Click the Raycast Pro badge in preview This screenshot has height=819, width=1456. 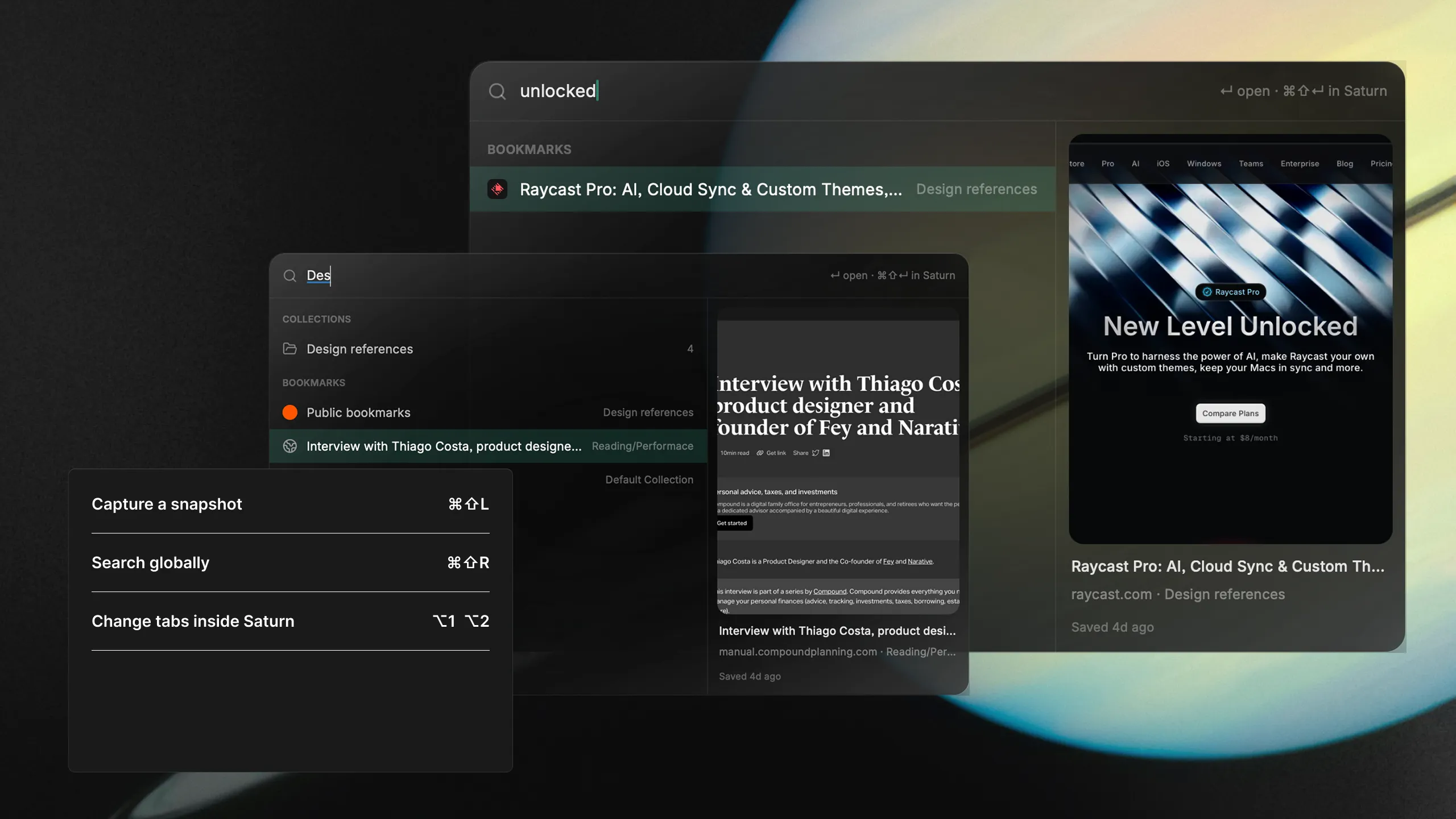click(x=1231, y=292)
